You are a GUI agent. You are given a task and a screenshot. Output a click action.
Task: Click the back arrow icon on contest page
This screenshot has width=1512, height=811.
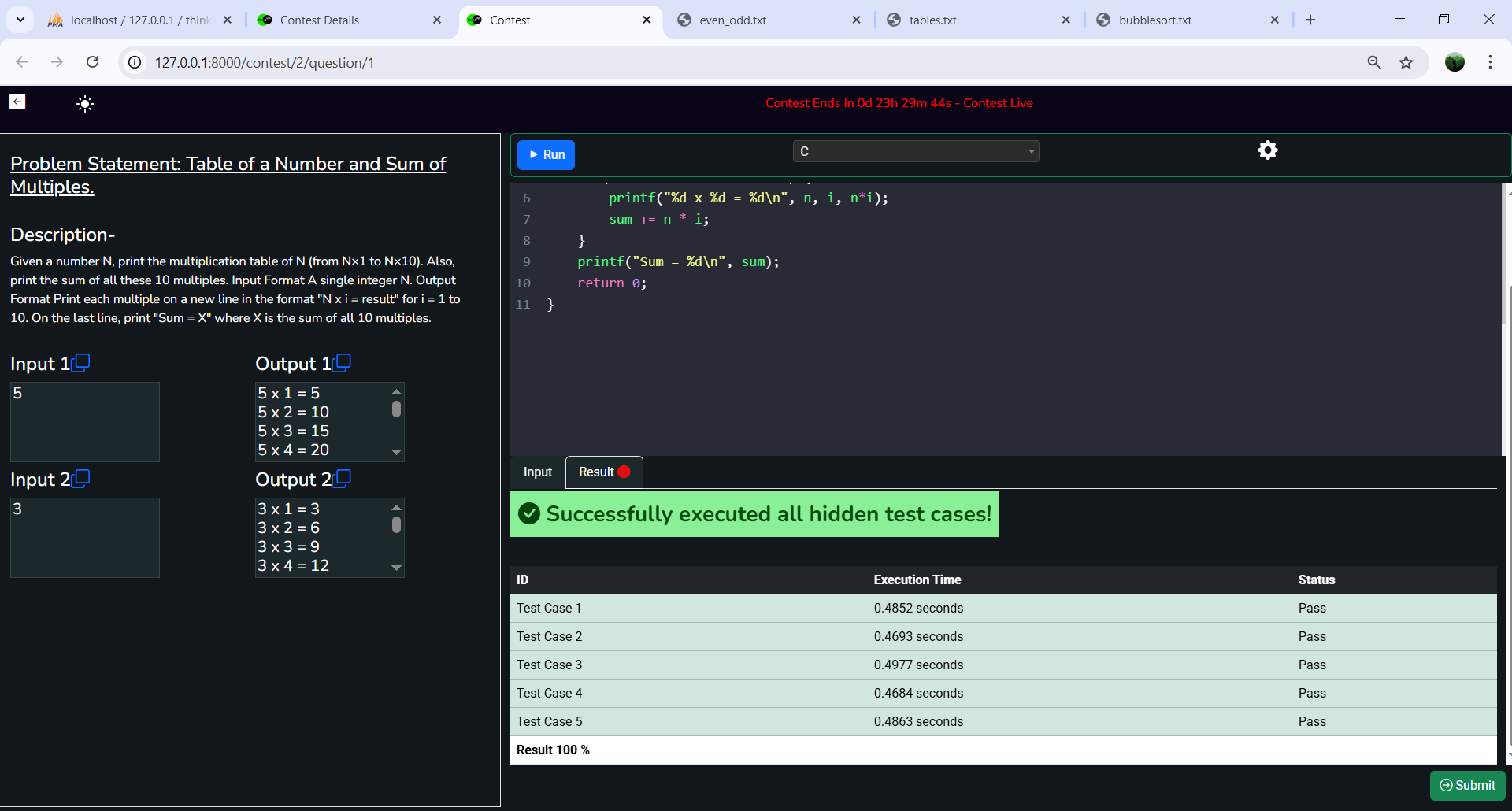[x=17, y=102]
